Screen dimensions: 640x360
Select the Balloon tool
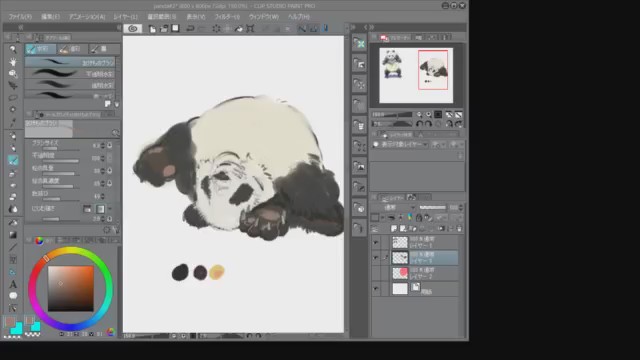[x=13, y=296]
